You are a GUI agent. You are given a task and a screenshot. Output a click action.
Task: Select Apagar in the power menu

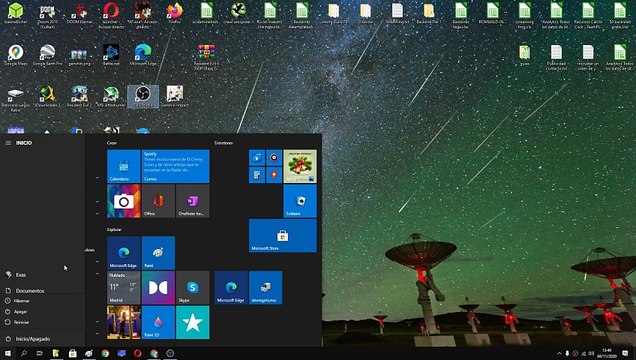(x=43, y=312)
